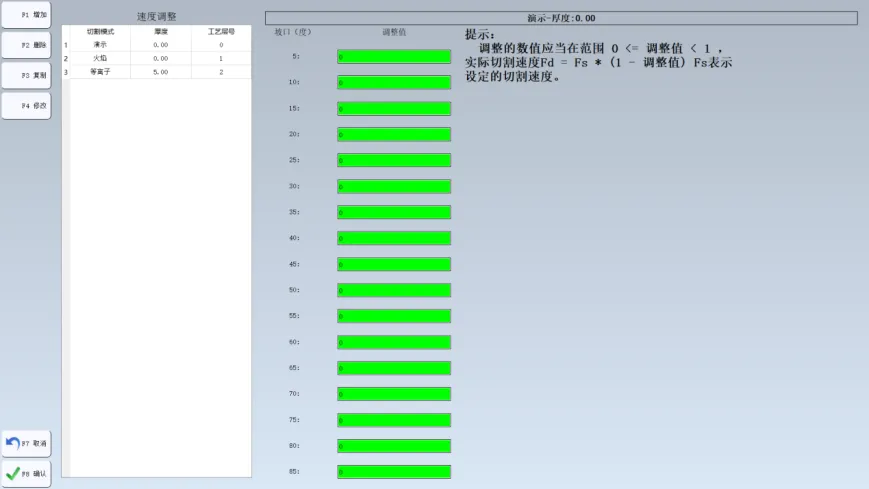The image size is (869, 489).
Task: Edit adjustment value for 65 degrees
Action: tap(394, 368)
